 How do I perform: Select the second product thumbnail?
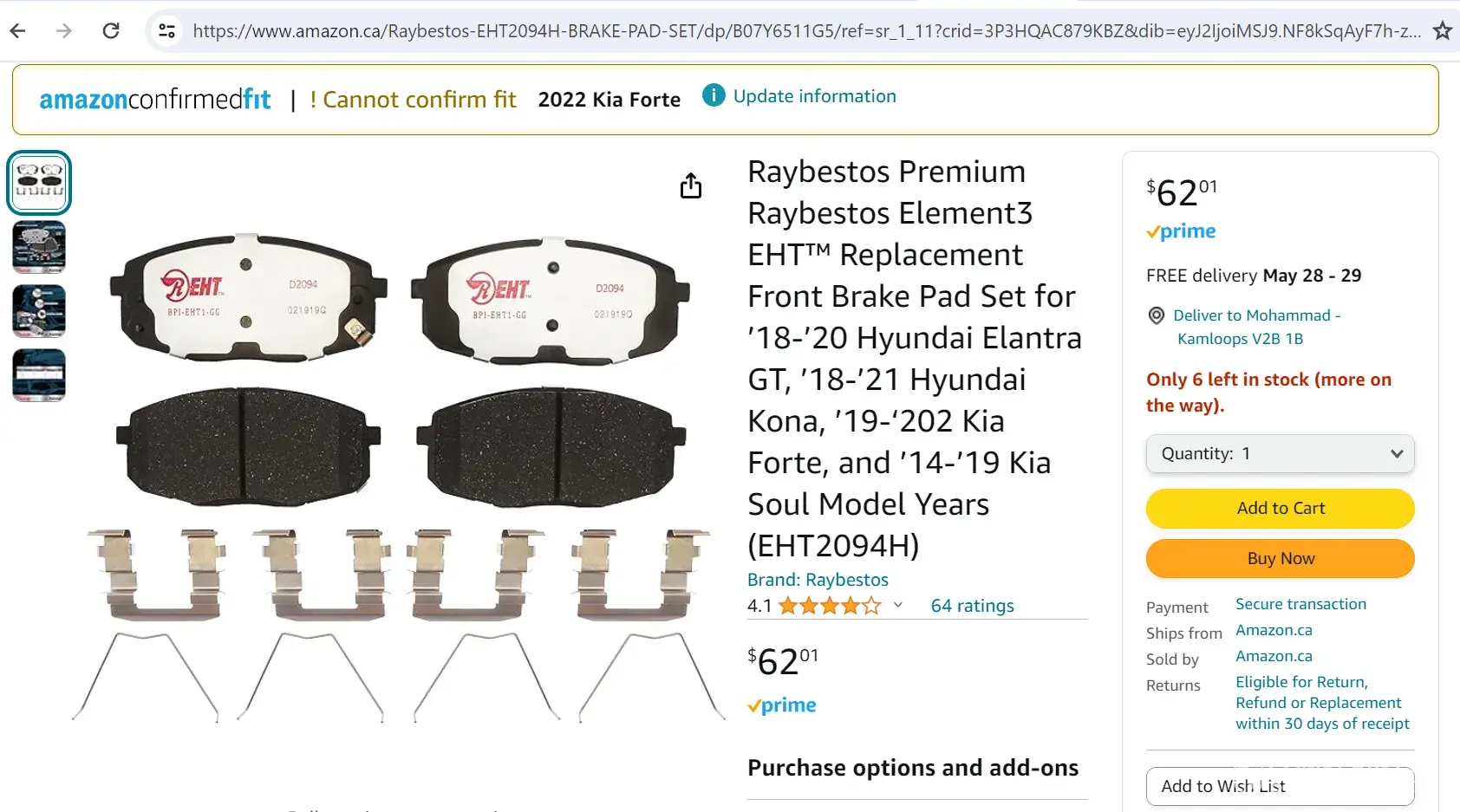click(39, 247)
